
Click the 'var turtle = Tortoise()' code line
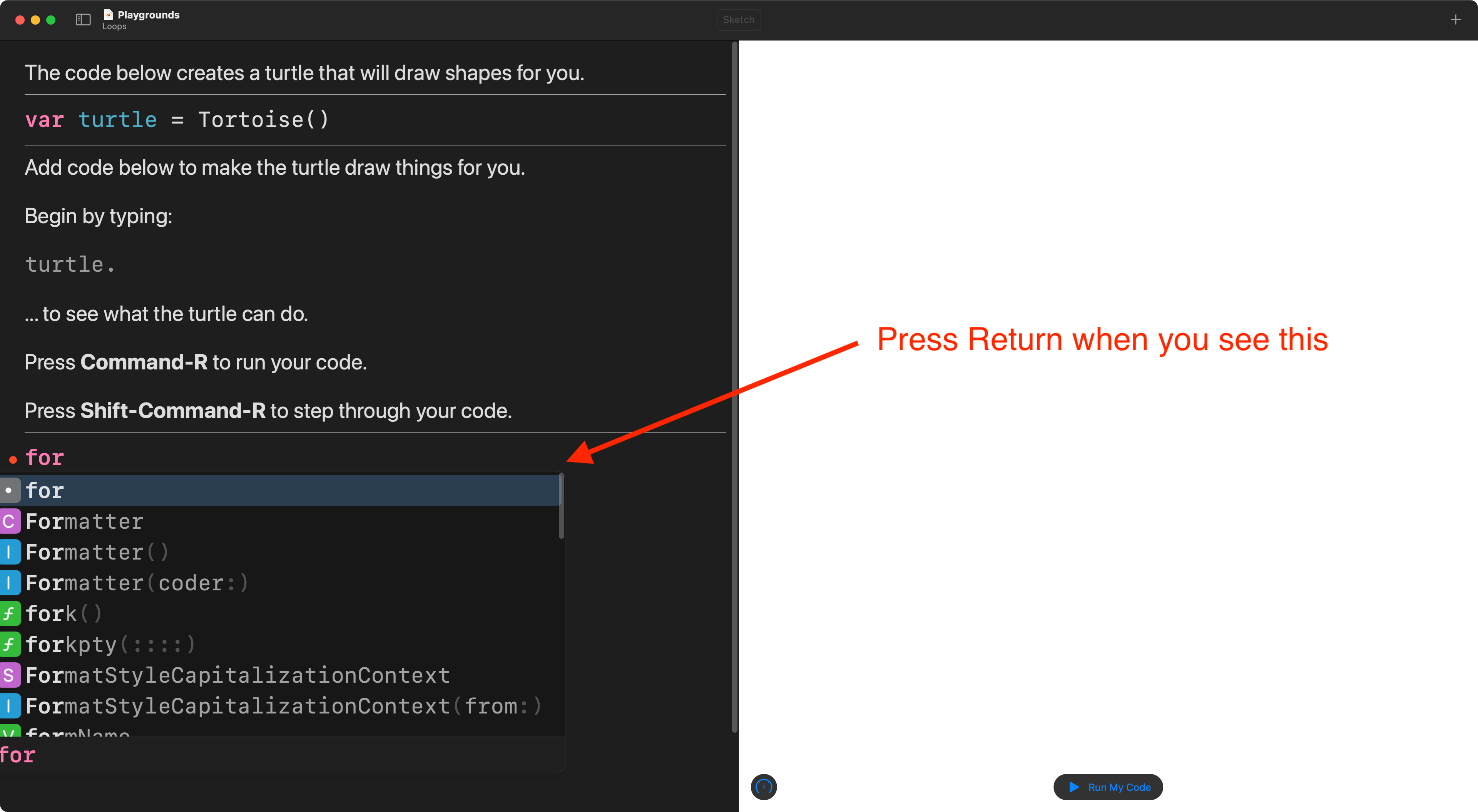(x=177, y=120)
